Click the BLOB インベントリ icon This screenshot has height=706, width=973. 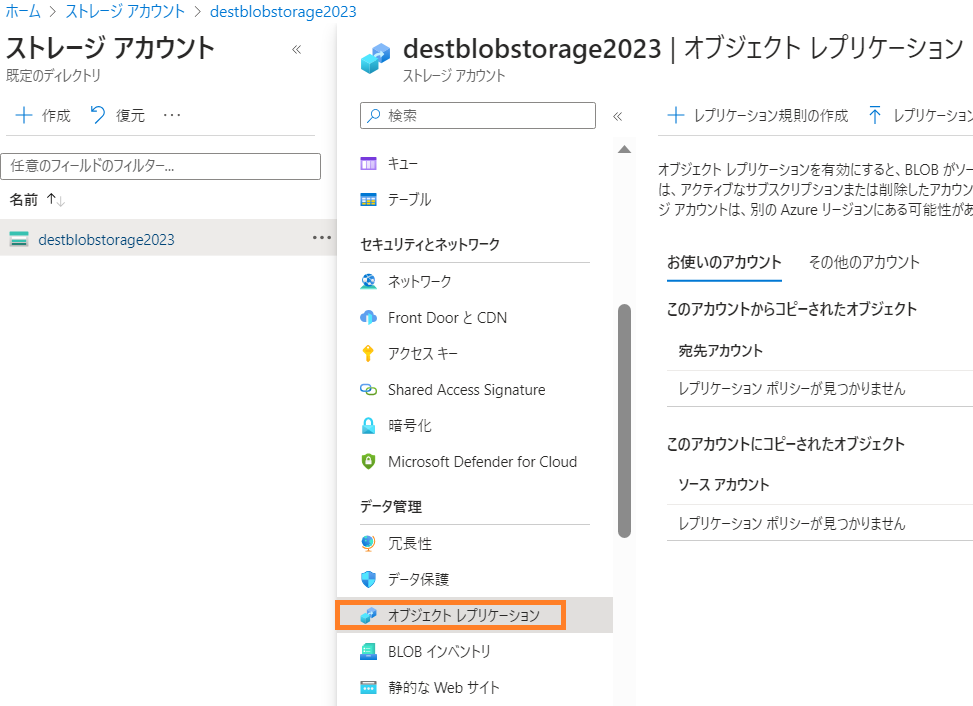click(369, 651)
